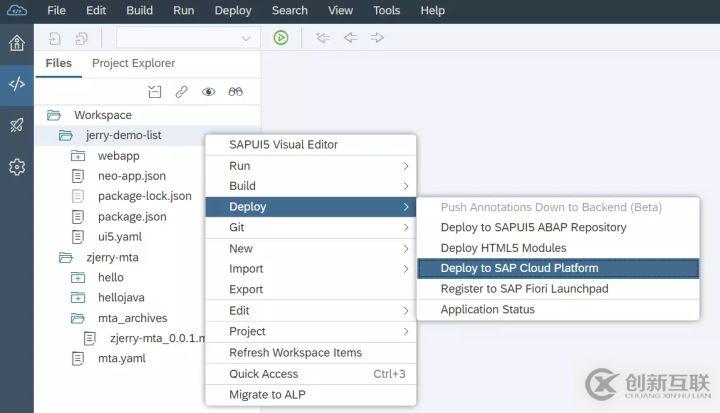Toggle show hidden files eye icon
Viewport: 720px width, 413px height.
[x=208, y=91]
